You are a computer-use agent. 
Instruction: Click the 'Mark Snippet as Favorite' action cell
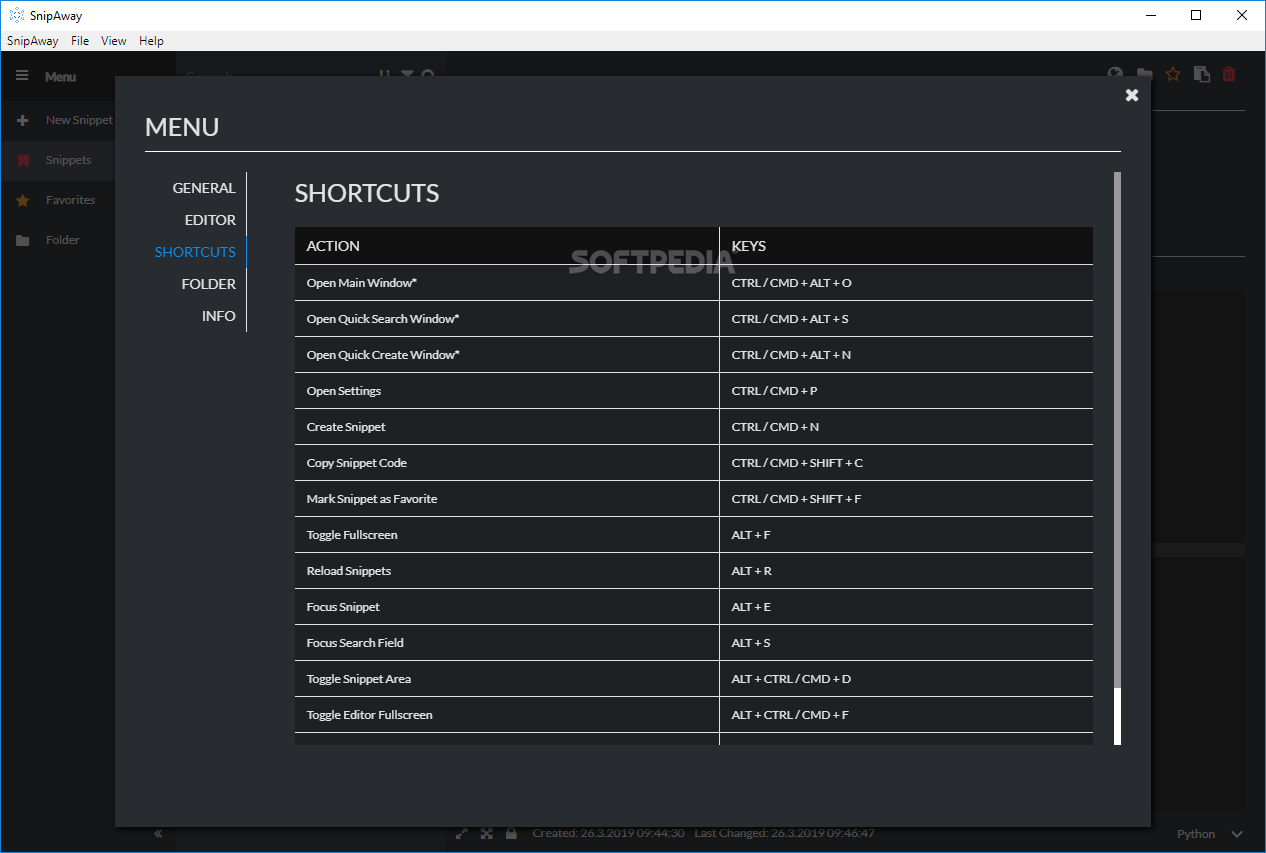507,499
